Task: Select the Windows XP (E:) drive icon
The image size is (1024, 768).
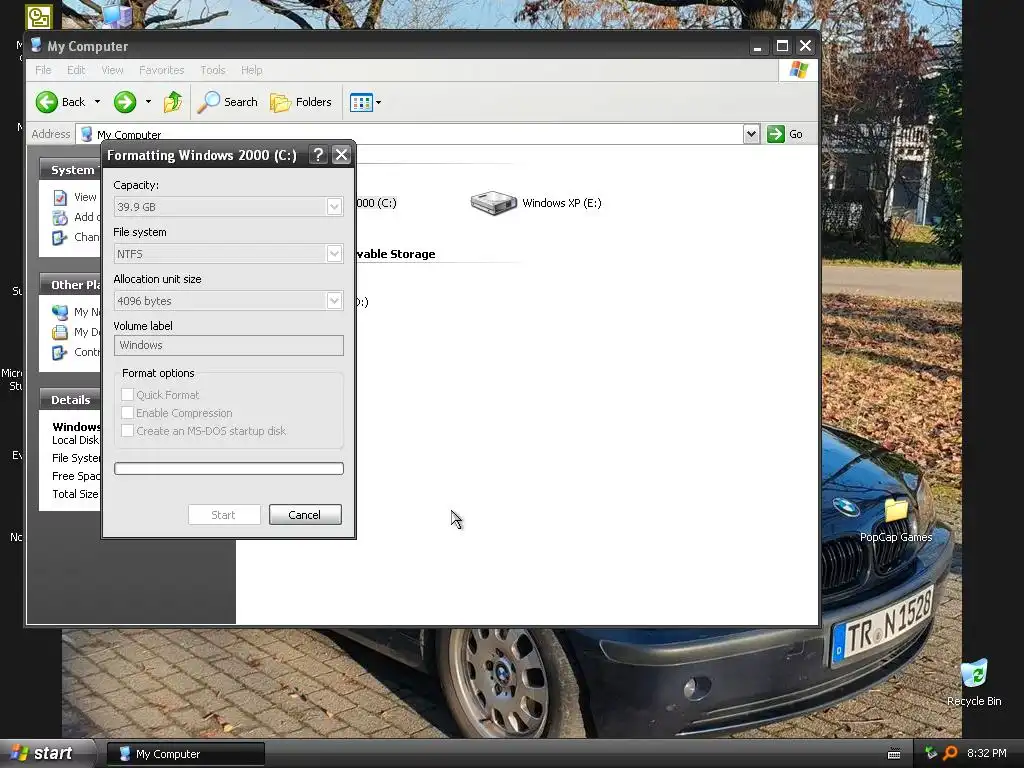Action: click(x=493, y=203)
